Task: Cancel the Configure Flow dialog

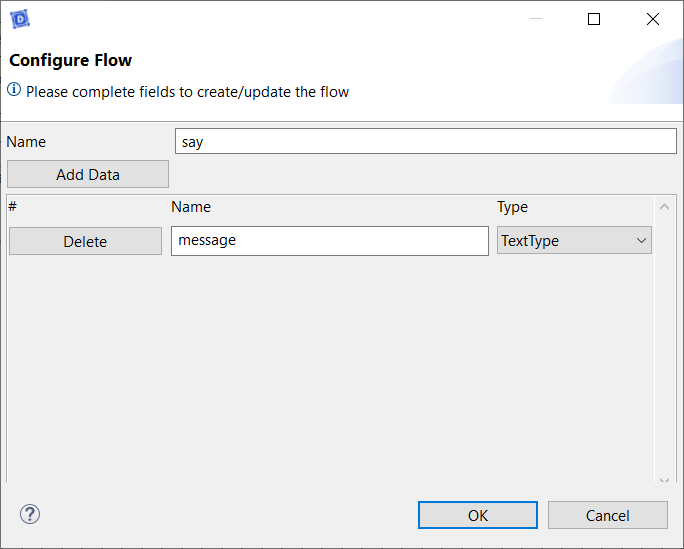Action: click(x=608, y=515)
